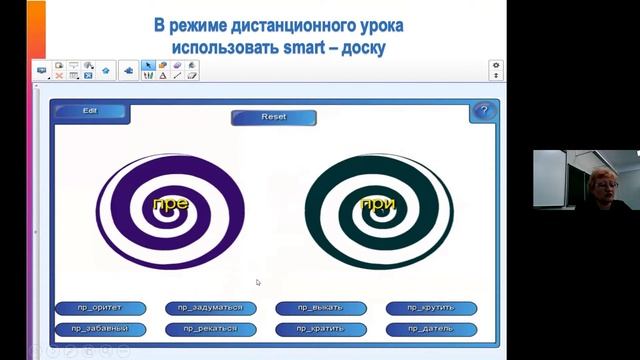Click the dark green 'при' vortex
This screenshot has height=360, width=640.
[x=379, y=212]
